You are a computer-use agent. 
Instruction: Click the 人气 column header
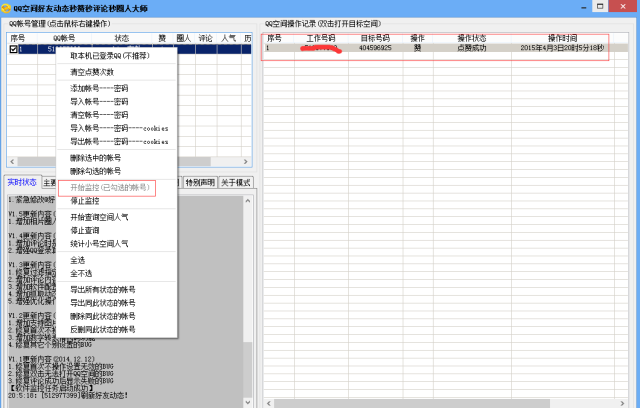[x=229, y=38]
